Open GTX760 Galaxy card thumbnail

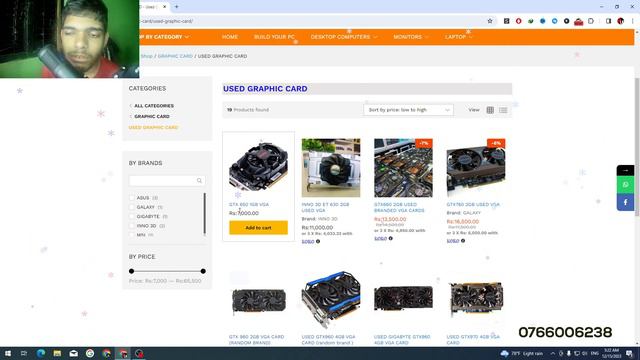pyautogui.click(x=476, y=168)
